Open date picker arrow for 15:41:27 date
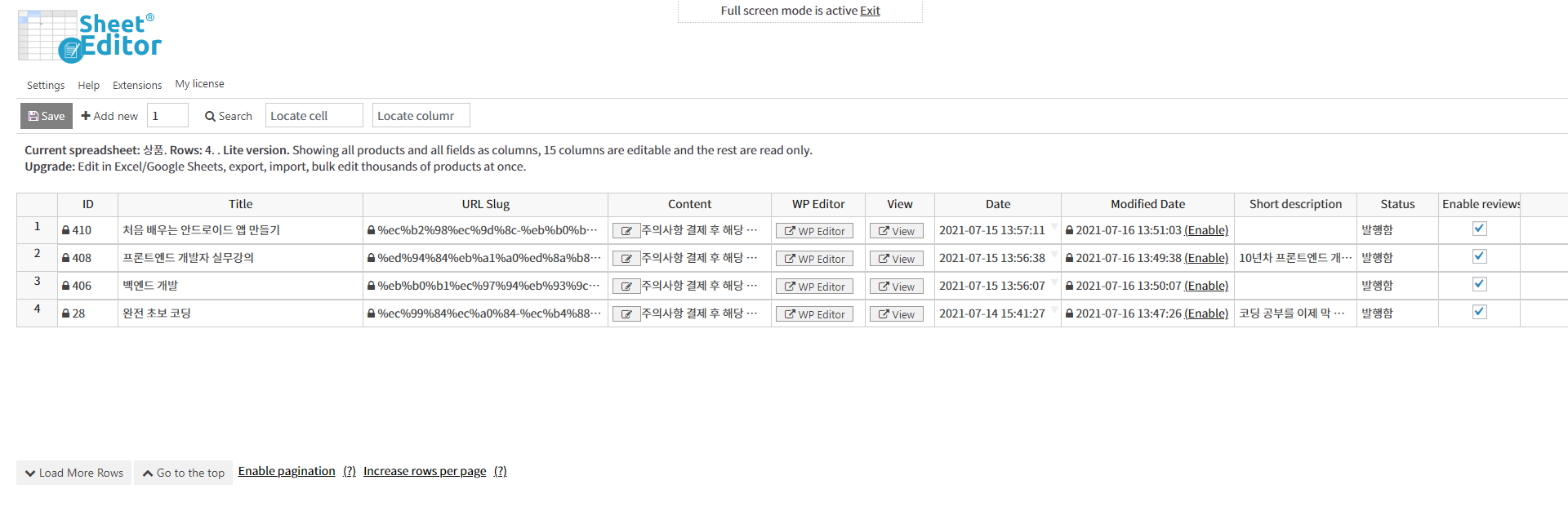The width and height of the screenshot is (1568, 520). point(1054,309)
